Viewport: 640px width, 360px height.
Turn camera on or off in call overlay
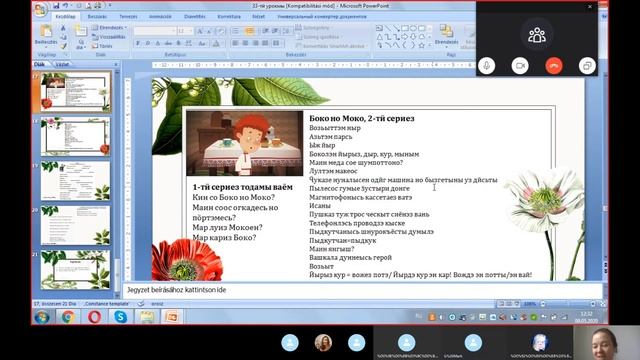point(520,66)
